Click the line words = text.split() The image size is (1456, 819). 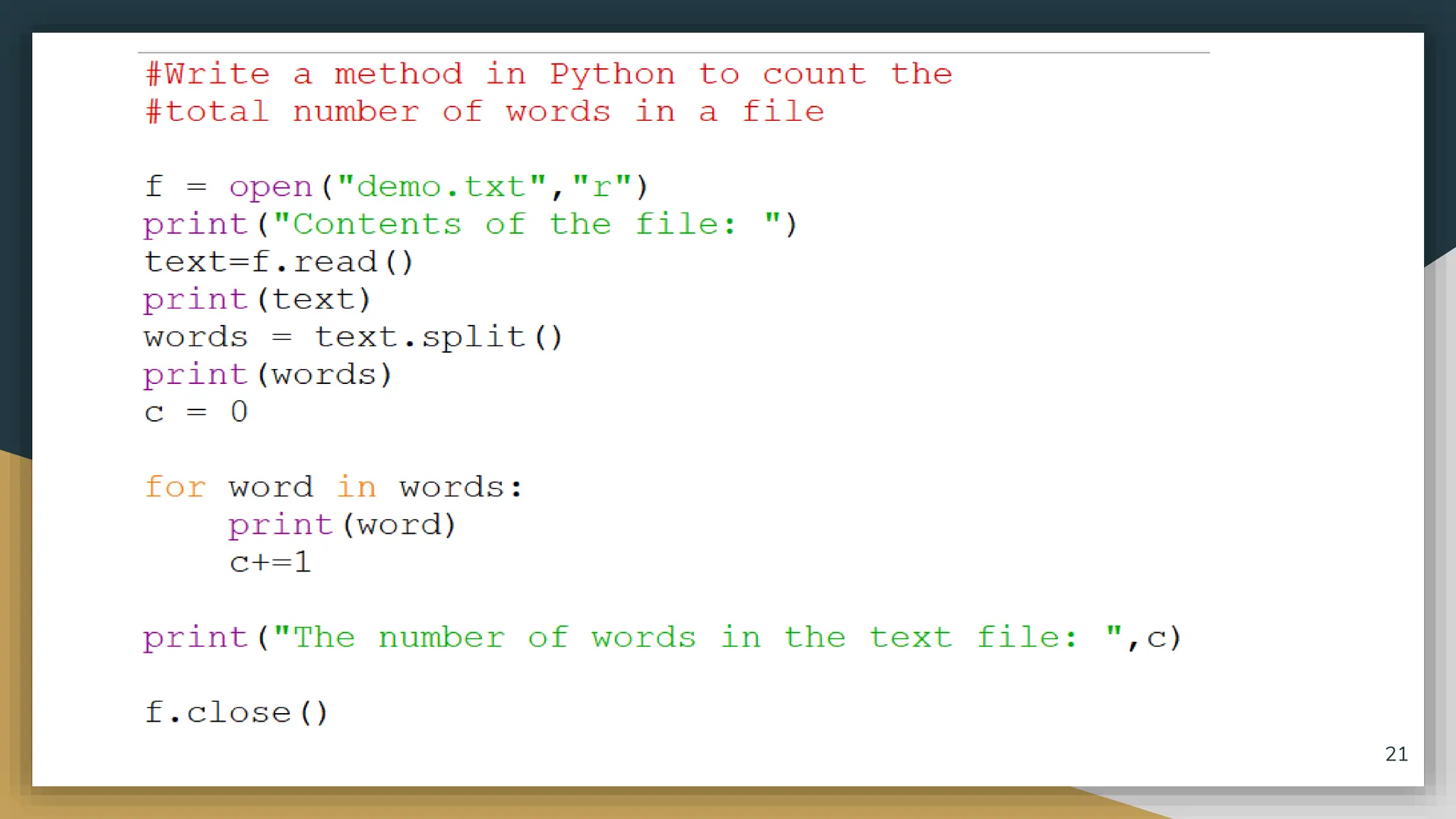coord(353,338)
